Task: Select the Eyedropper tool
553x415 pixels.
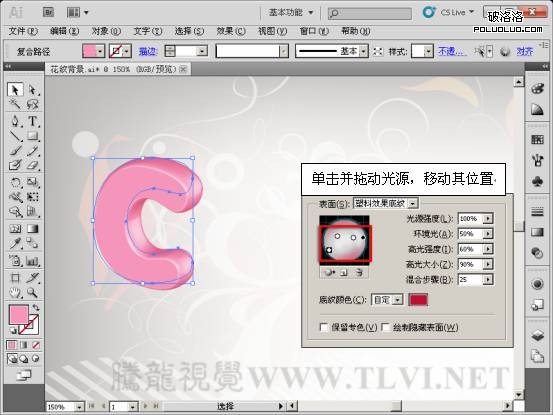Action: [x=15, y=243]
